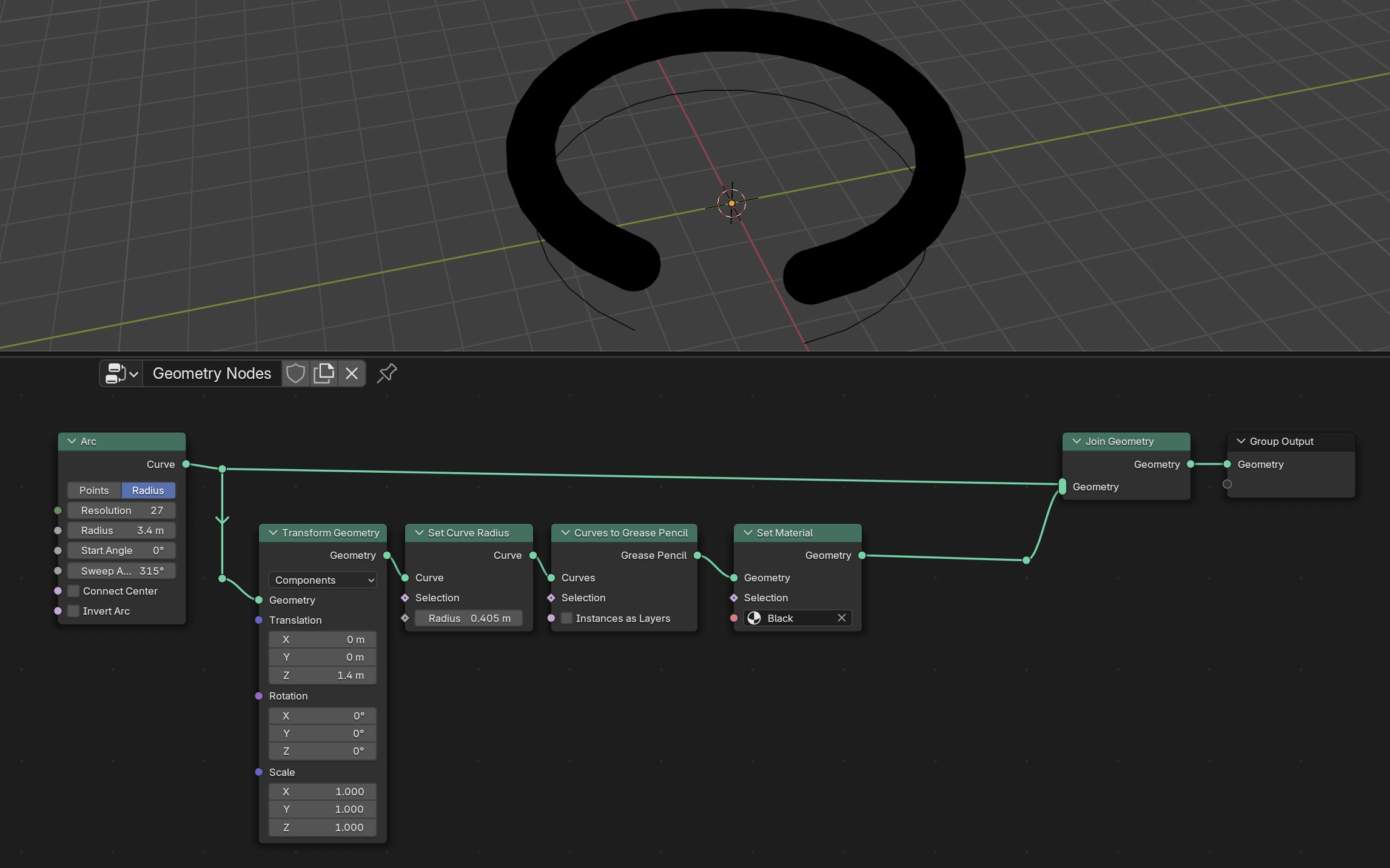Remove the Black material with its X icon
The height and width of the screenshot is (868, 1390).
(842, 618)
